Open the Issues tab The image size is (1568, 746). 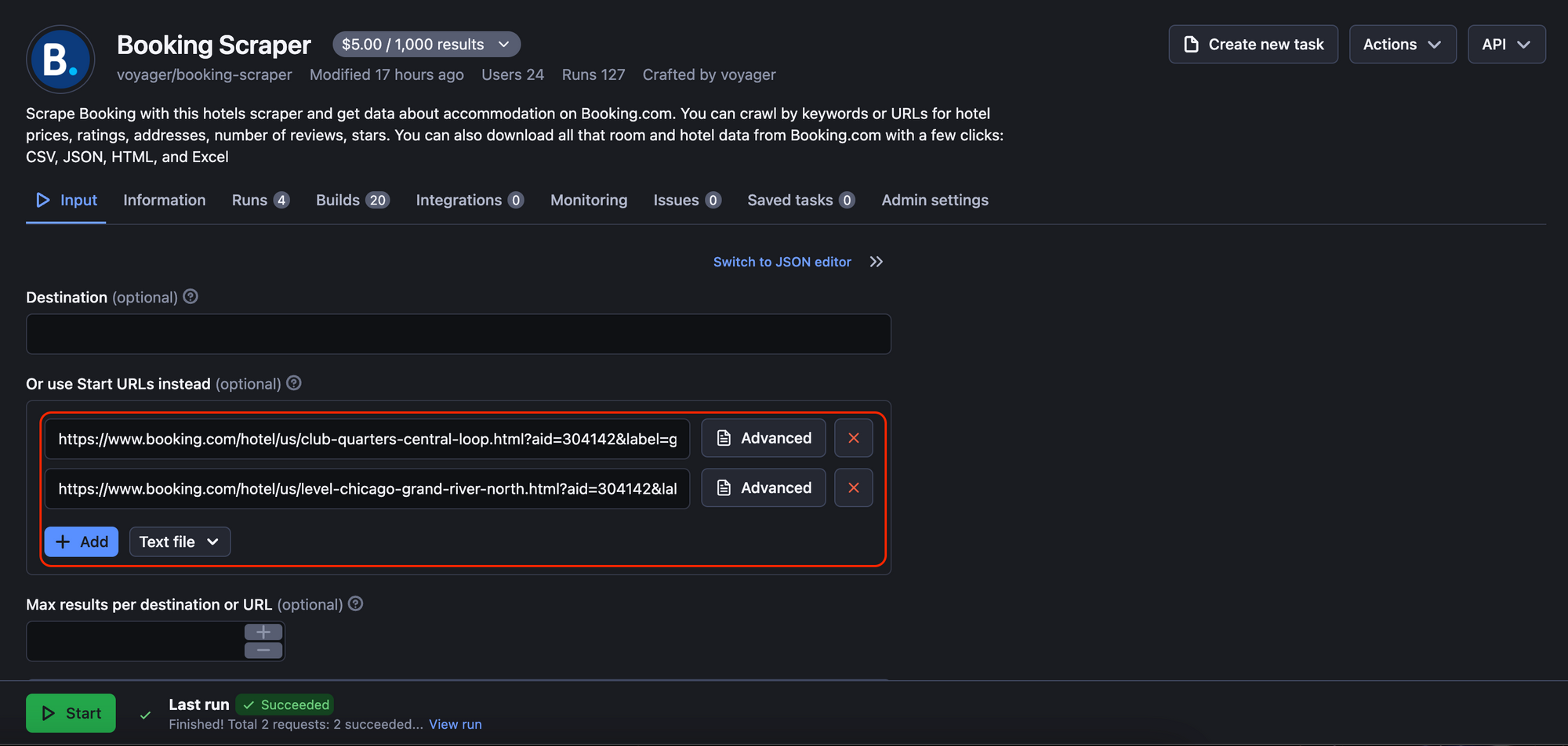click(x=688, y=201)
